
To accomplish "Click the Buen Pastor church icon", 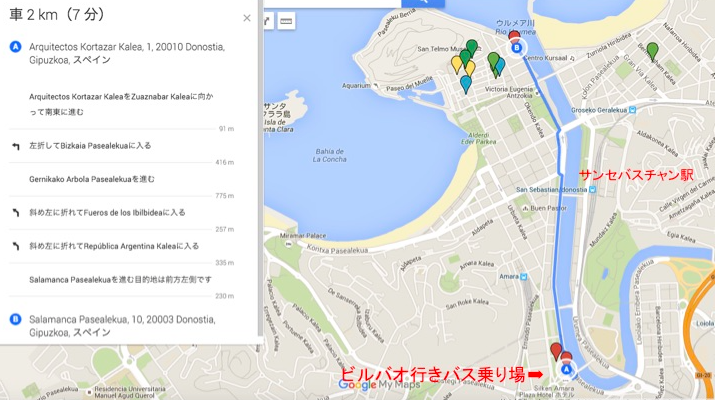I will [525, 208].
